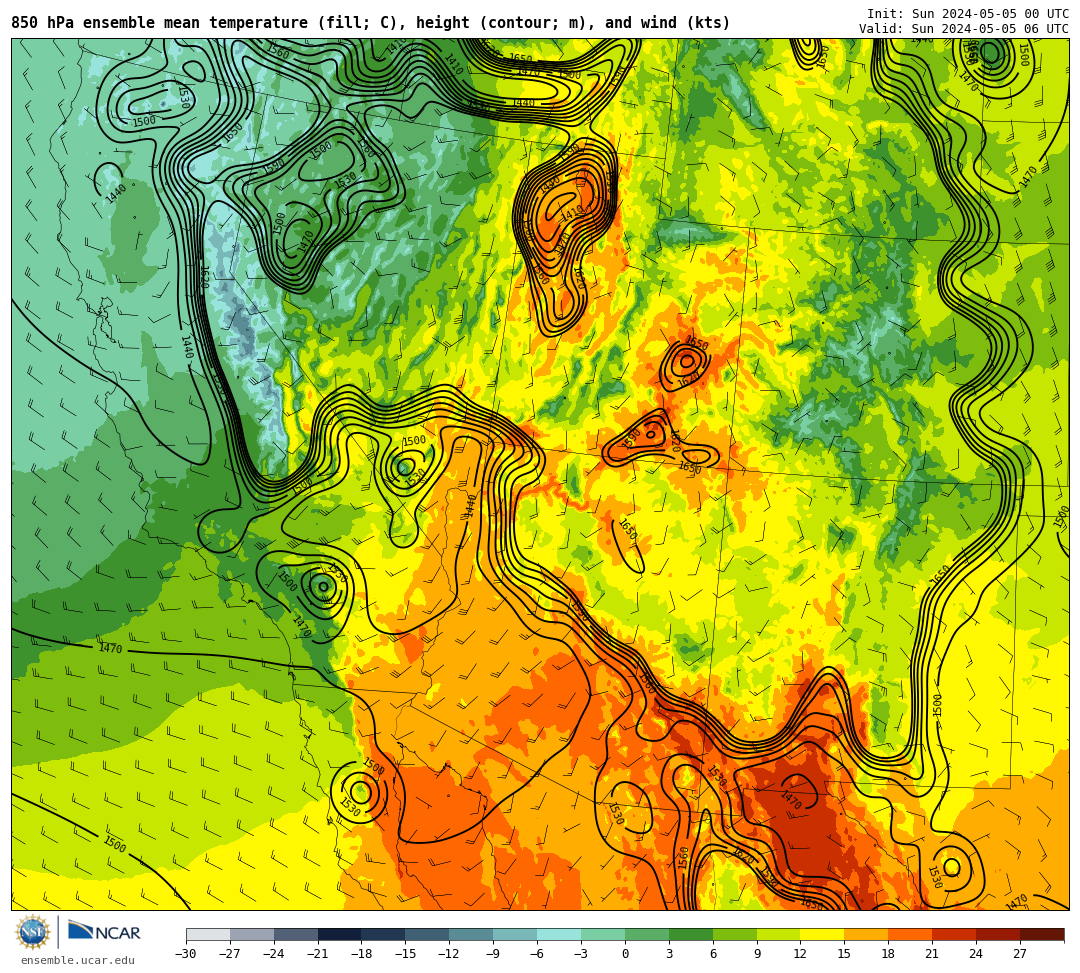Click the colorbar tick label 3
This screenshot has height=973, width=1080.
pyautogui.click(x=669, y=954)
